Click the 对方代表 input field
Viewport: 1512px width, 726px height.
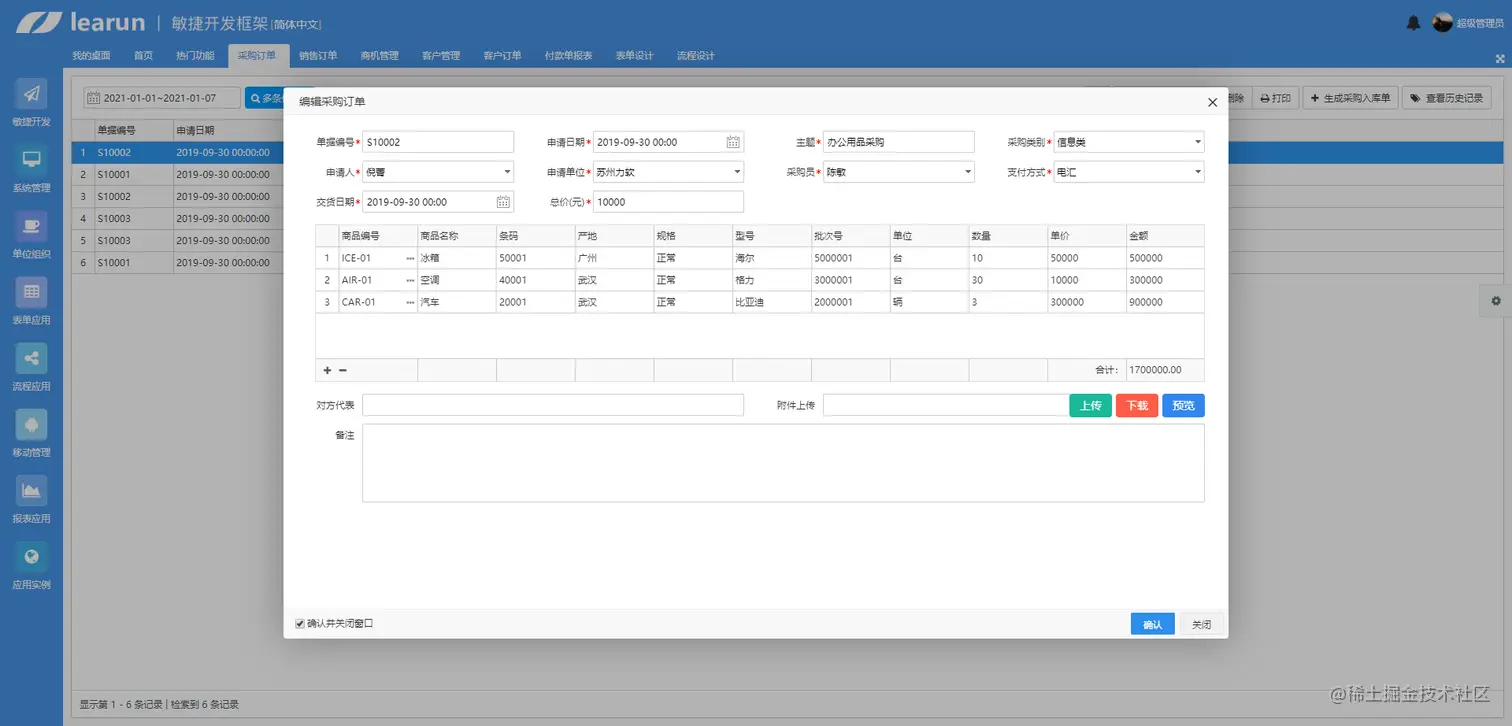pos(553,405)
